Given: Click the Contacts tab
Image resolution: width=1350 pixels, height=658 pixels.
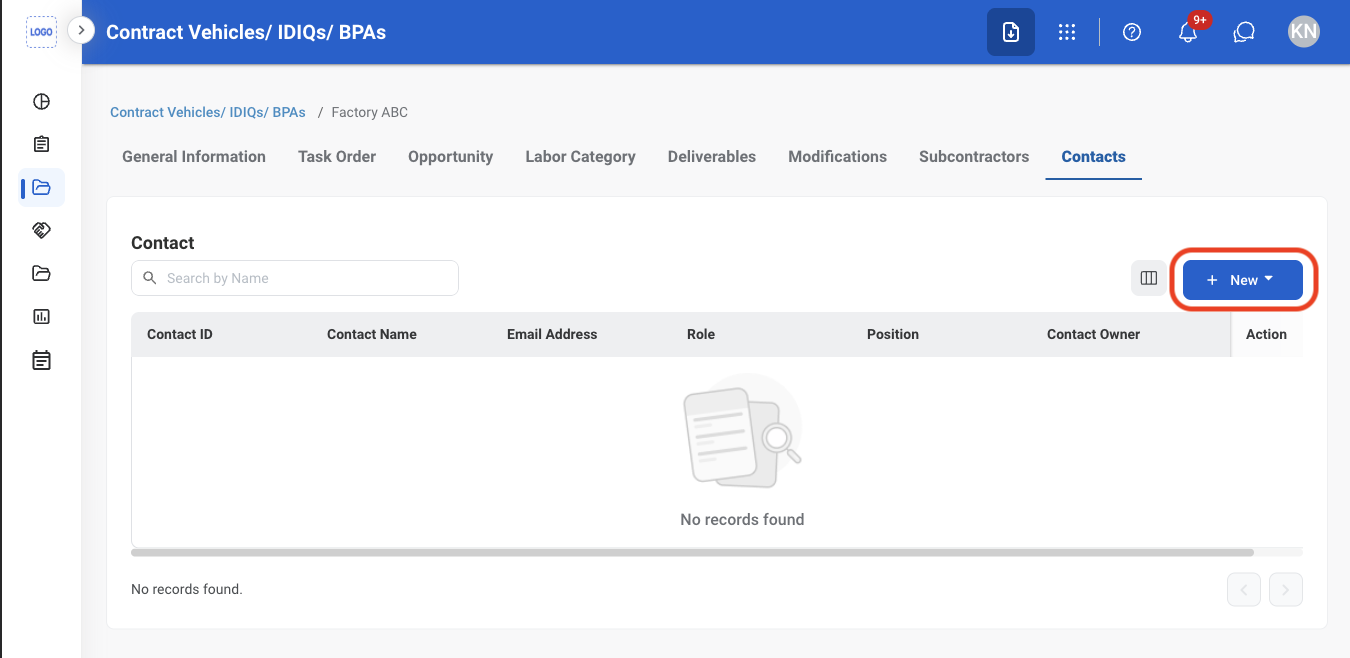Looking at the screenshot, I should 1094,157.
